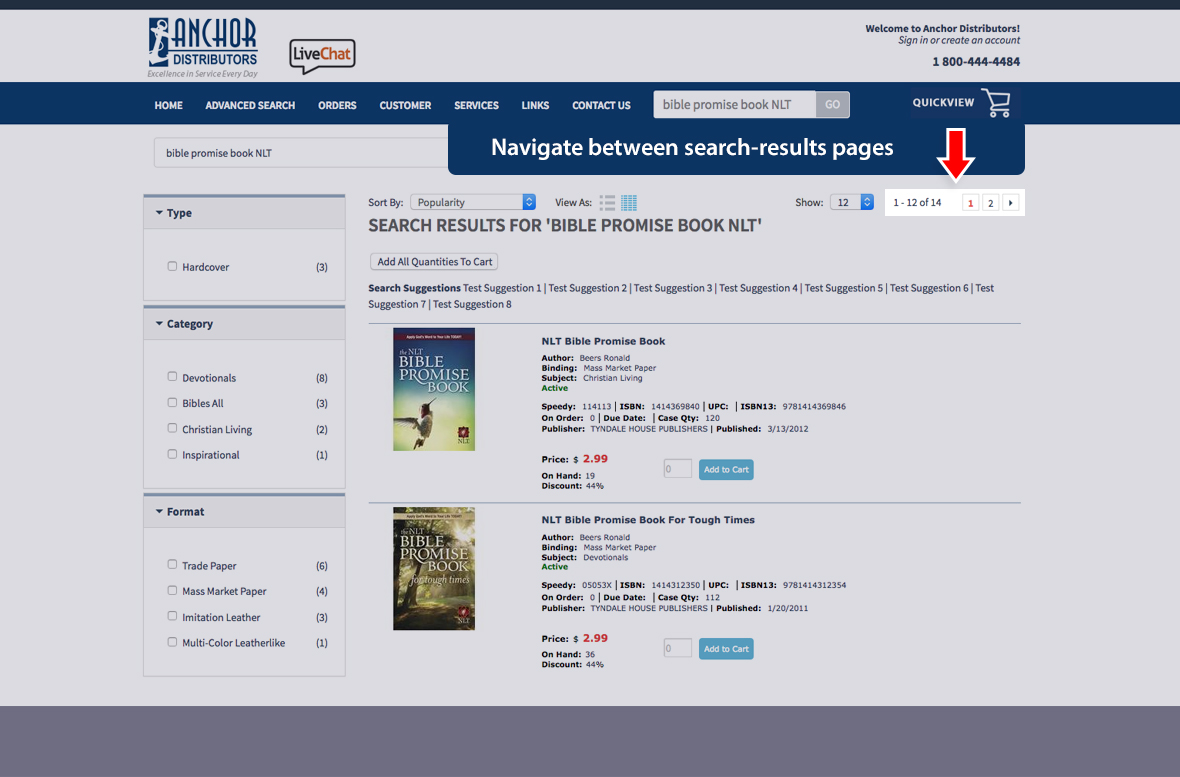This screenshot has width=1180, height=777.
Task: Go to results page 2
Action: click(x=990, y=203)
